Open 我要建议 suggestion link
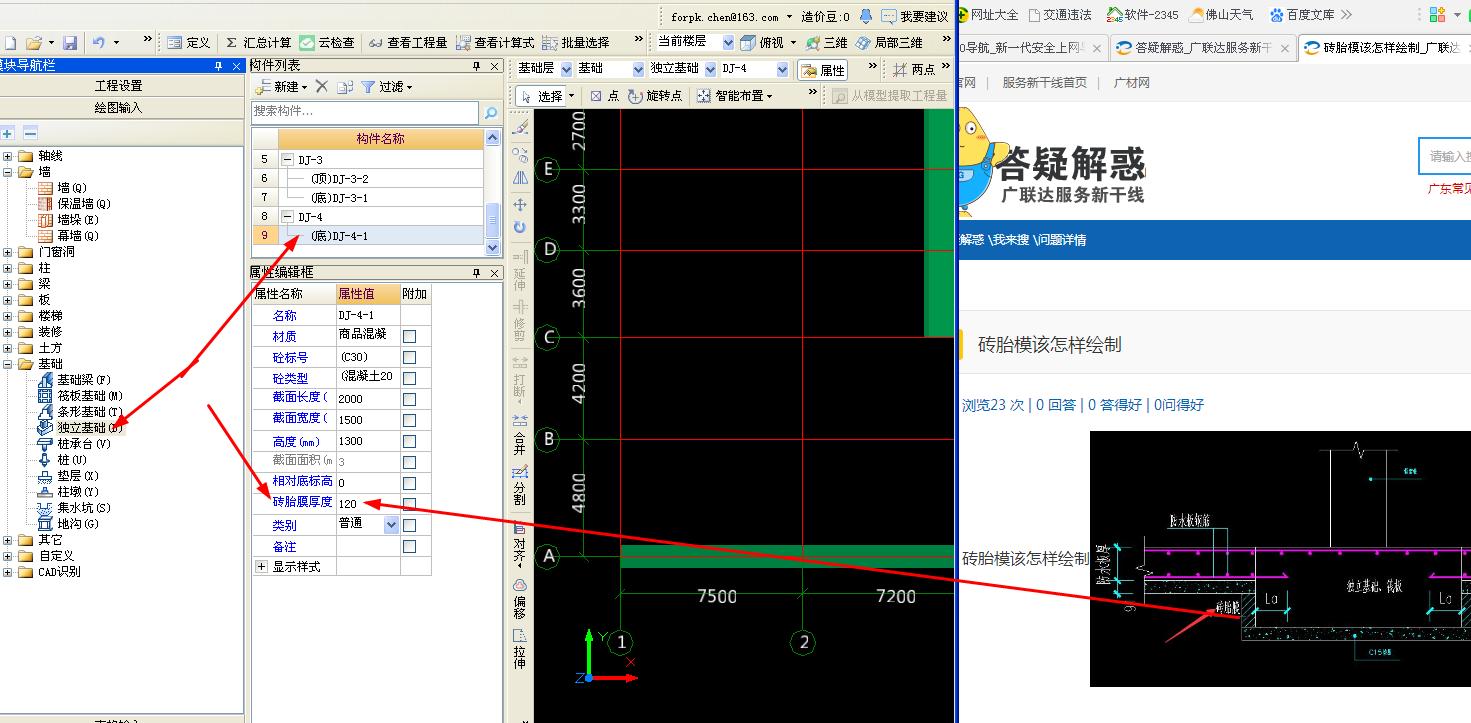The height and width of the screenshot is (723, 1471). 914,16
